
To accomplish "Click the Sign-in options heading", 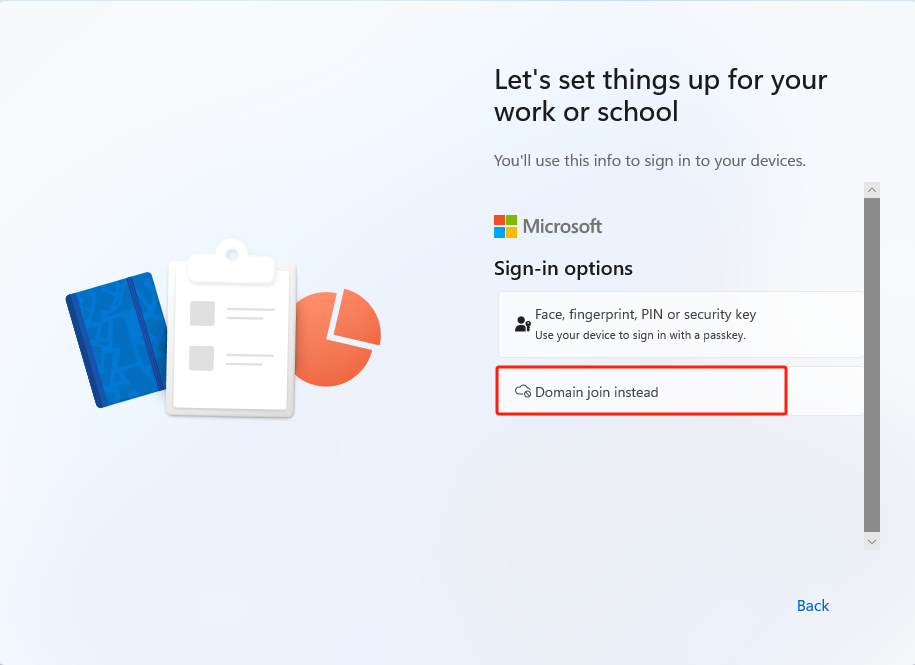I will point(563,268).
